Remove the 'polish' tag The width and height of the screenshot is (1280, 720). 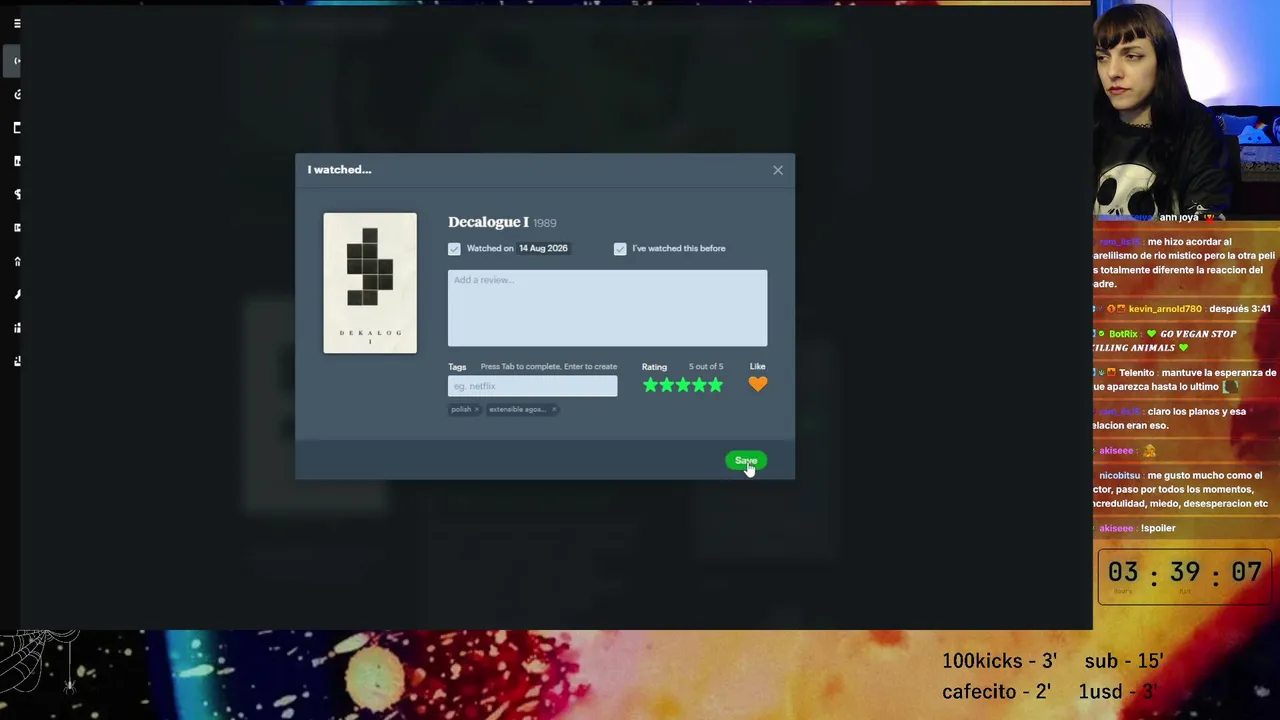[x=477, y=409]
